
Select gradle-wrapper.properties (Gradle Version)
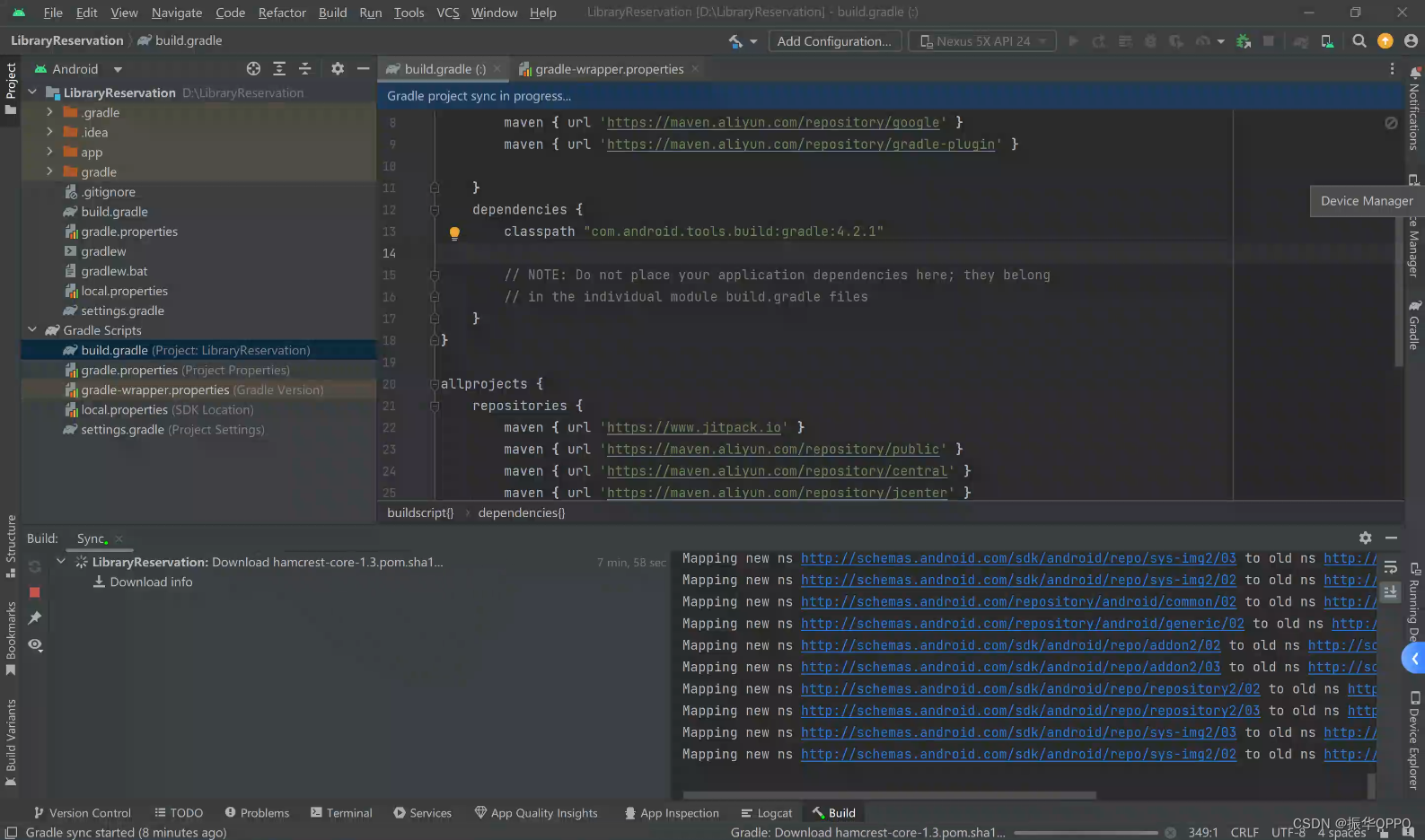(202, 390)
